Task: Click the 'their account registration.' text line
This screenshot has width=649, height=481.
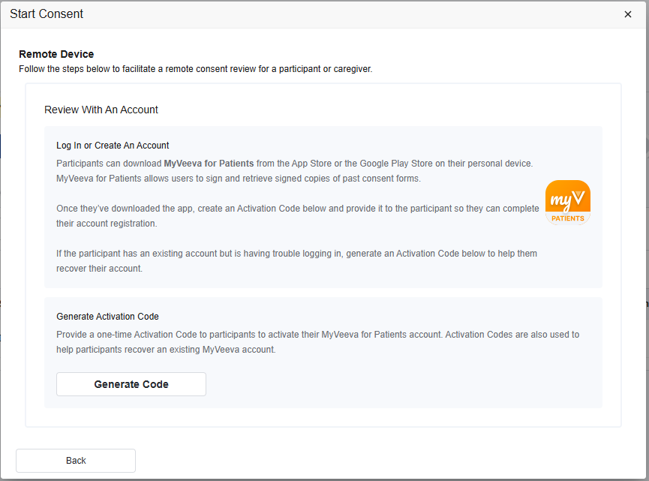Action: click(107, 224)
